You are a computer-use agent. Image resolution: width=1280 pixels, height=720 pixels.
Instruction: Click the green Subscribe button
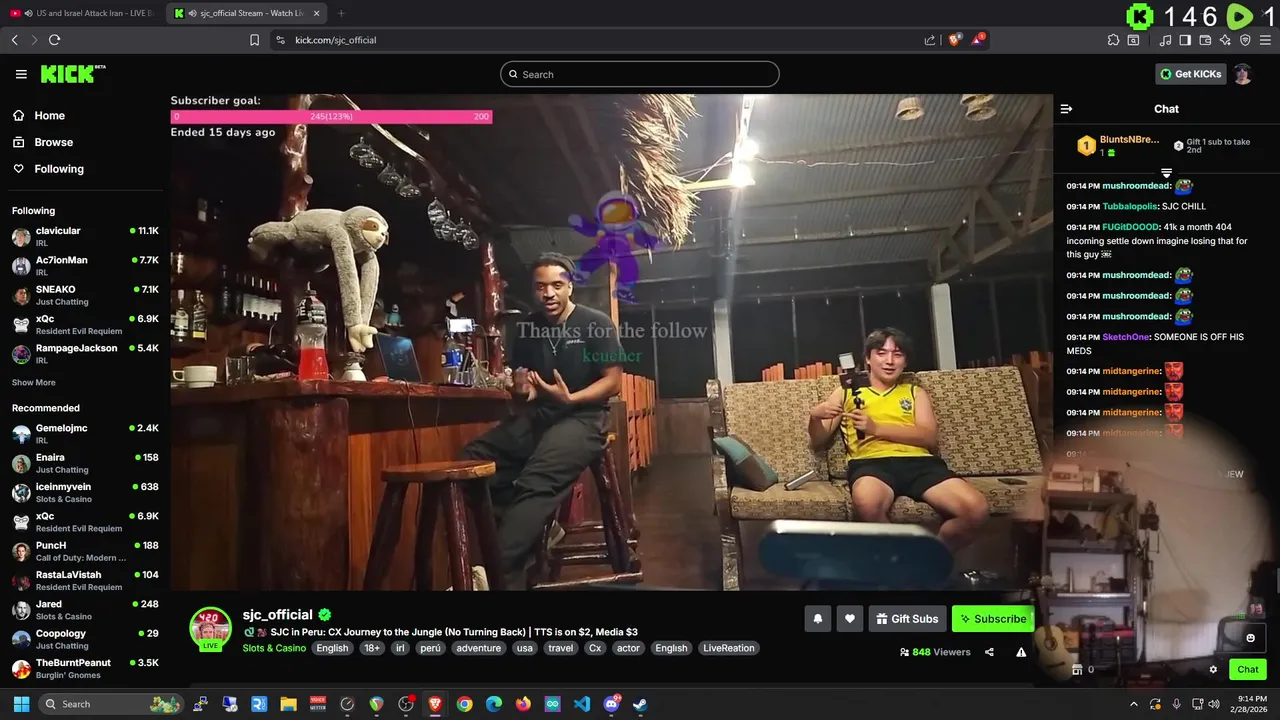coord(992,619)
